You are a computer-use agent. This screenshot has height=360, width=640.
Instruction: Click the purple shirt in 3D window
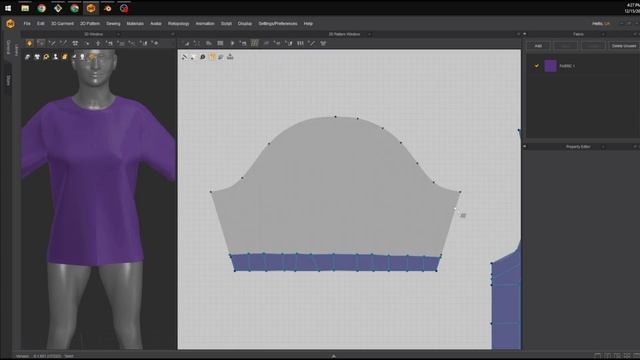click(x=96, y=180)
